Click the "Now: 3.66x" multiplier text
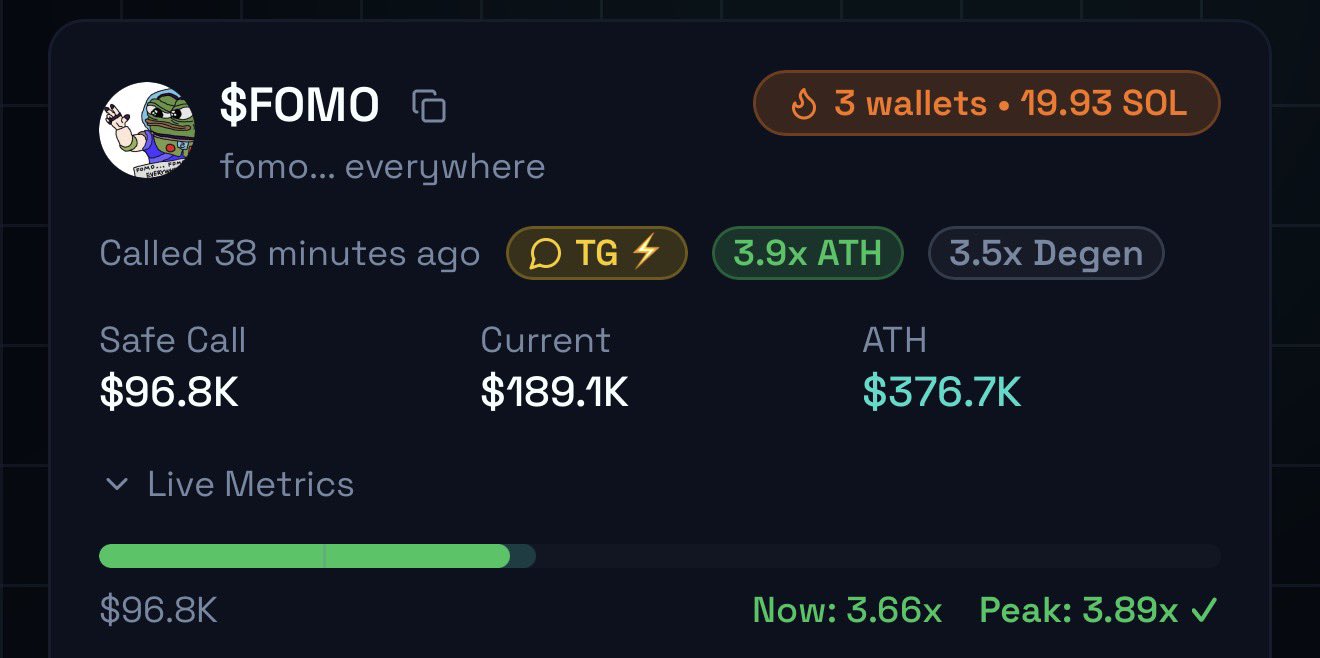1320x658 pixels. click(x=846, y=609)
